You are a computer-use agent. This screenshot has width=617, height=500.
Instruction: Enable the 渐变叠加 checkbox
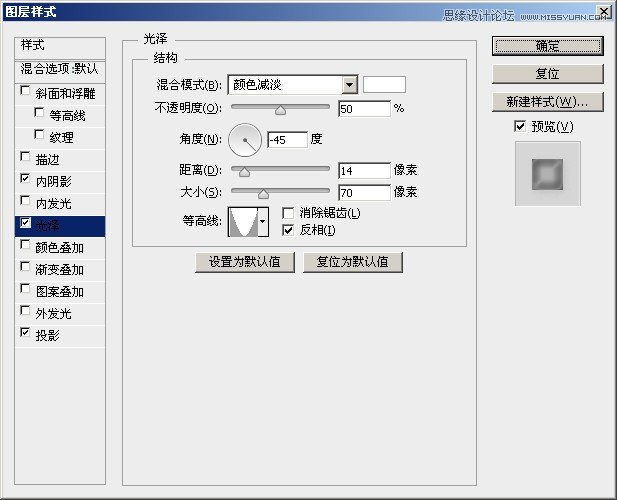click(x=25, y=267)
